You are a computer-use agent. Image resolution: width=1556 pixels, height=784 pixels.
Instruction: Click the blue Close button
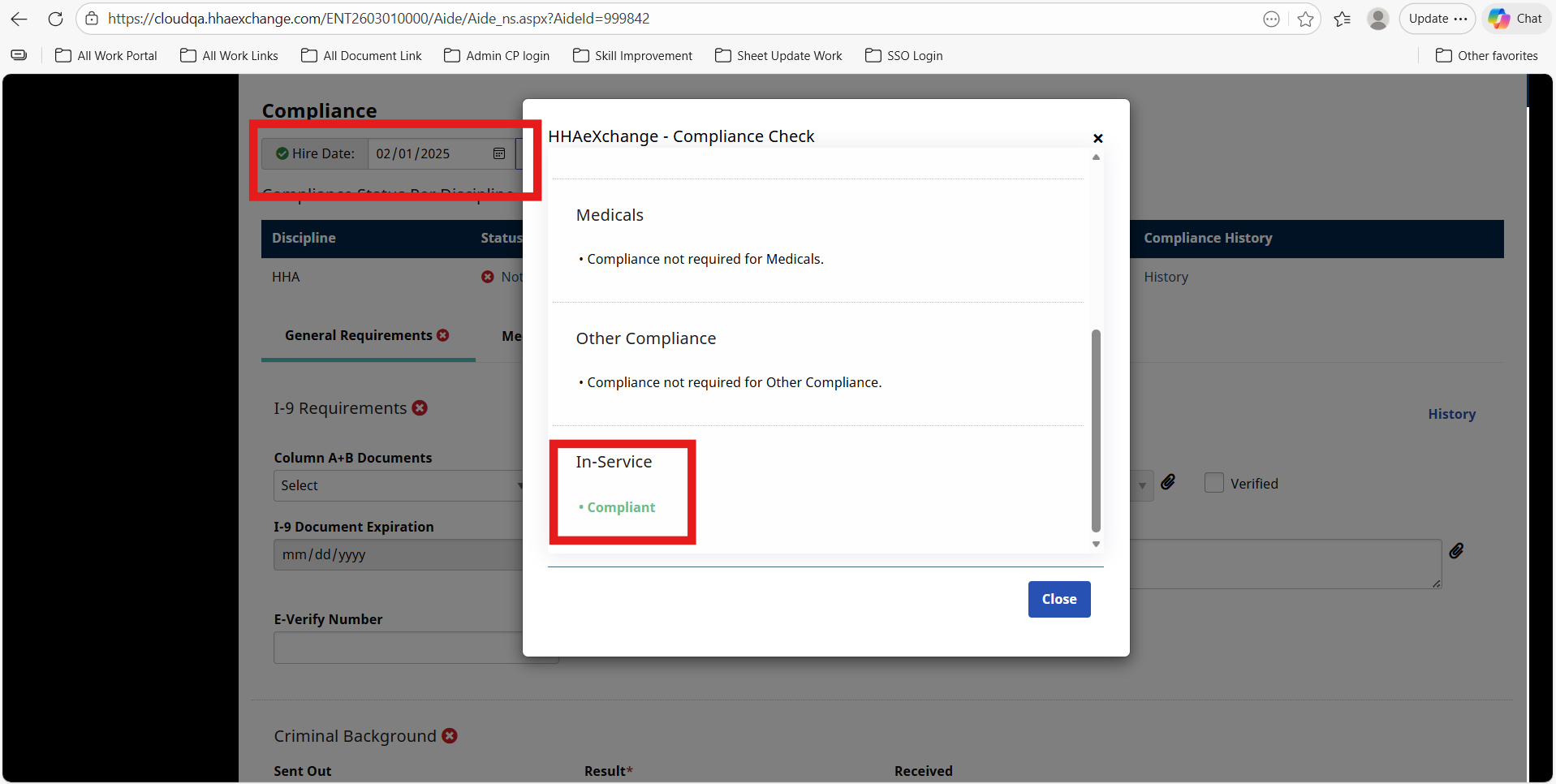pos(1058,599)
